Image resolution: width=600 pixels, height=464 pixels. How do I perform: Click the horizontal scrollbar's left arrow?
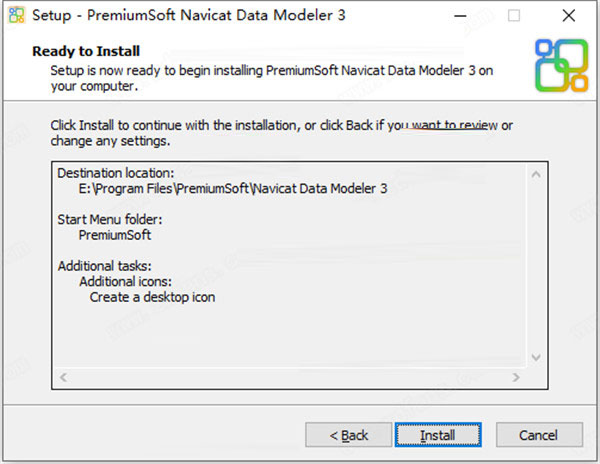coord(63,378)
